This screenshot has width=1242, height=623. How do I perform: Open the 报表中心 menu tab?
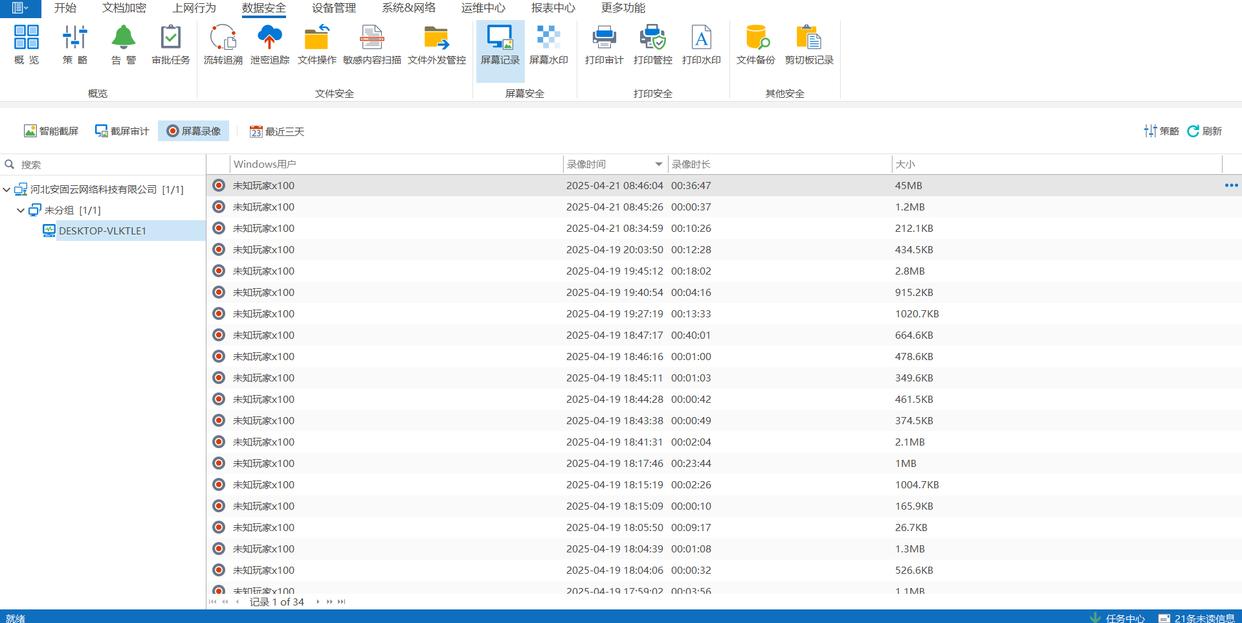coord(553,8)
